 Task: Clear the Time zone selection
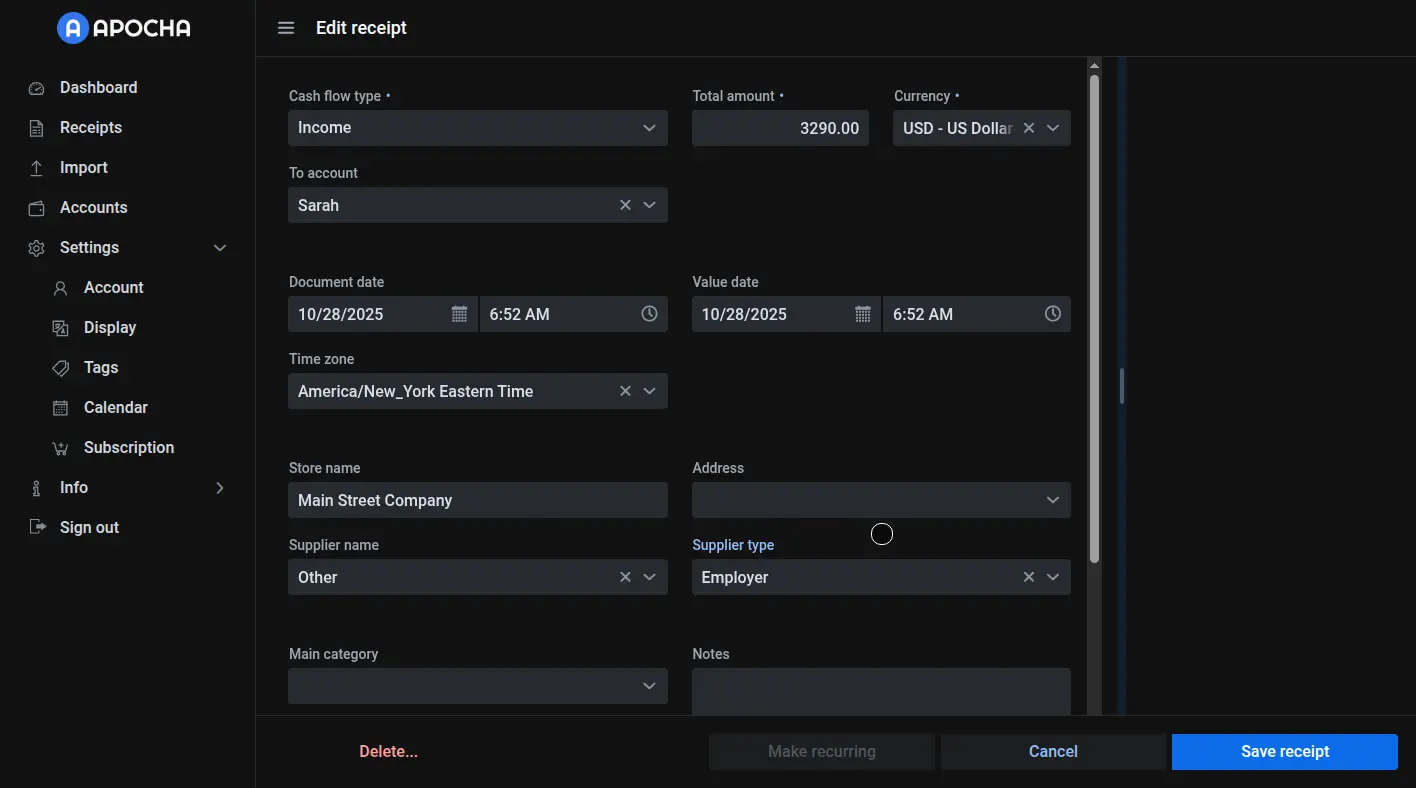(x=625, y=391)
